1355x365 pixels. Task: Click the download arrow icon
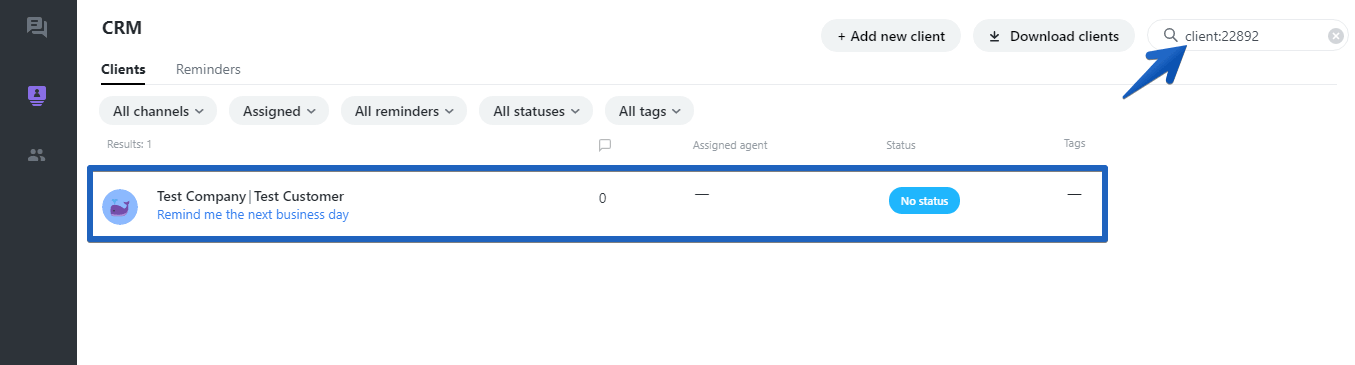(994, 36)
